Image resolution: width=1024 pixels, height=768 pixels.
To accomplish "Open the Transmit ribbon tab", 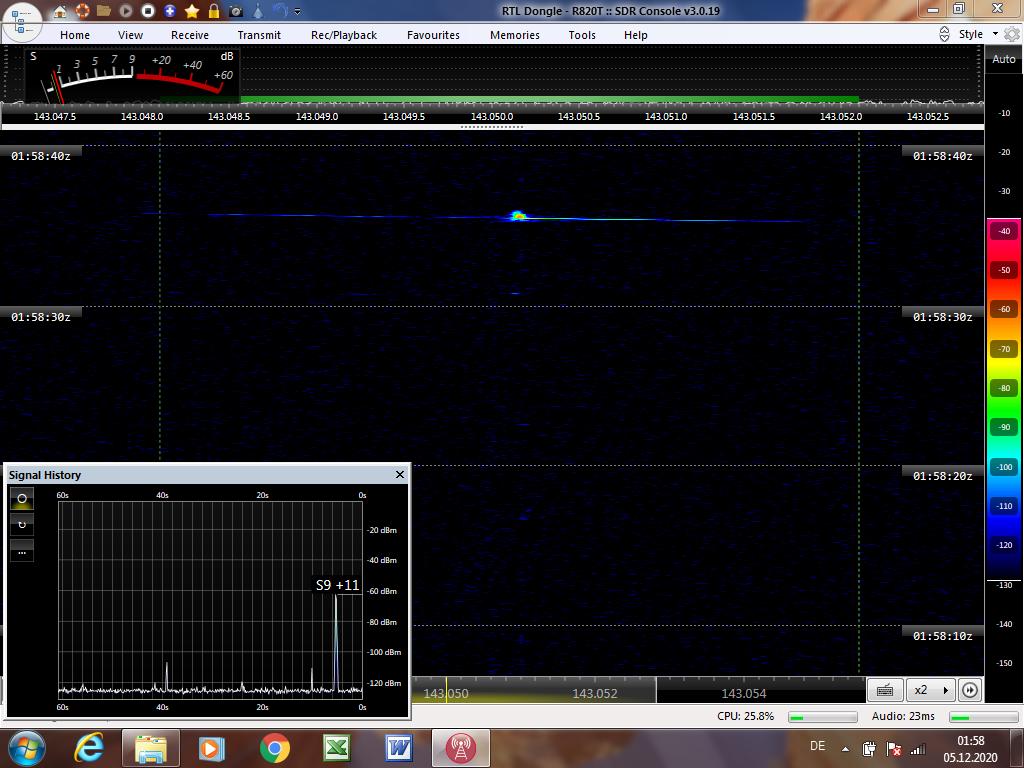I will pos(259,35).
